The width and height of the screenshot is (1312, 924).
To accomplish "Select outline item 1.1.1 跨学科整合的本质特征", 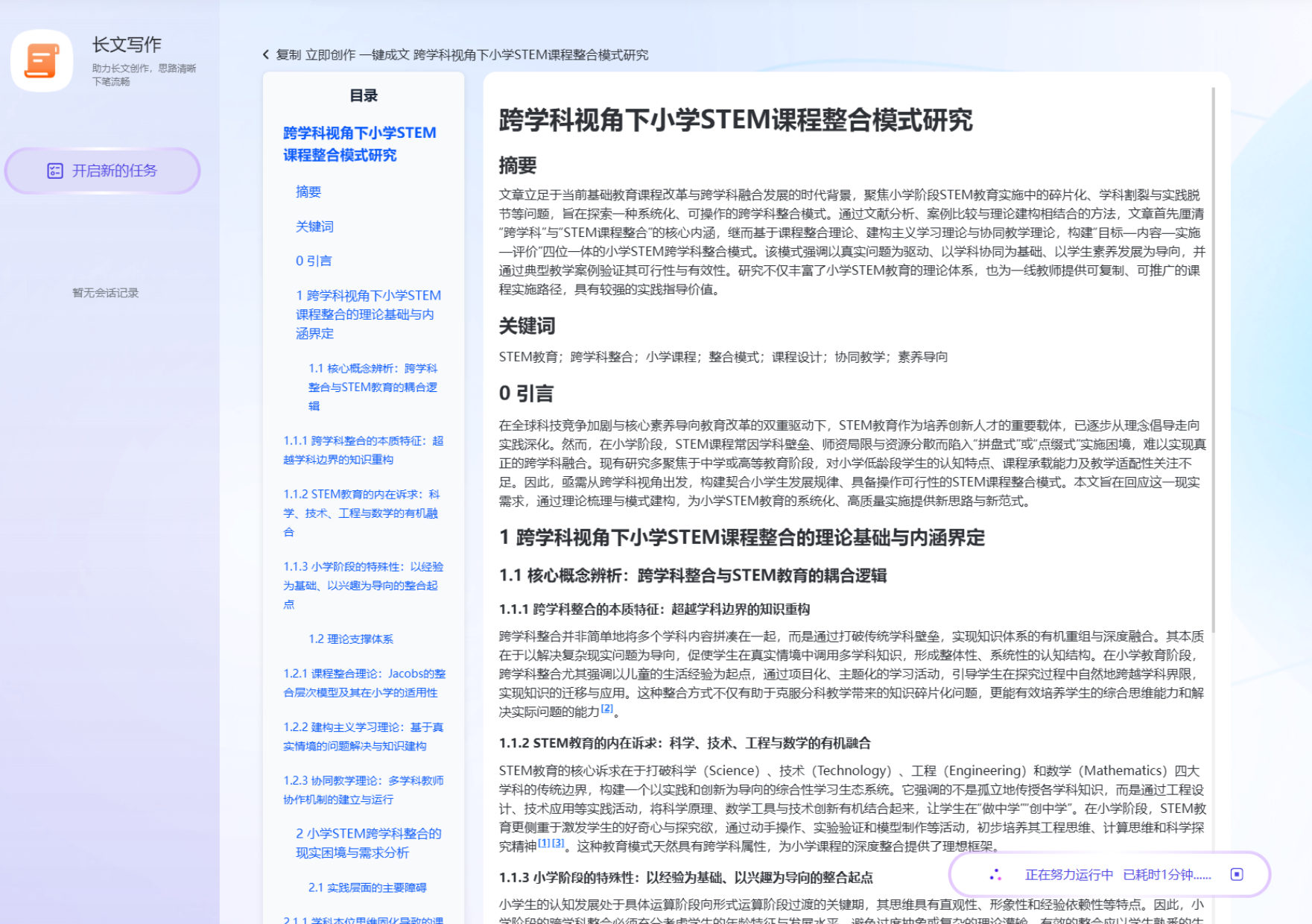I will (364, 450).
